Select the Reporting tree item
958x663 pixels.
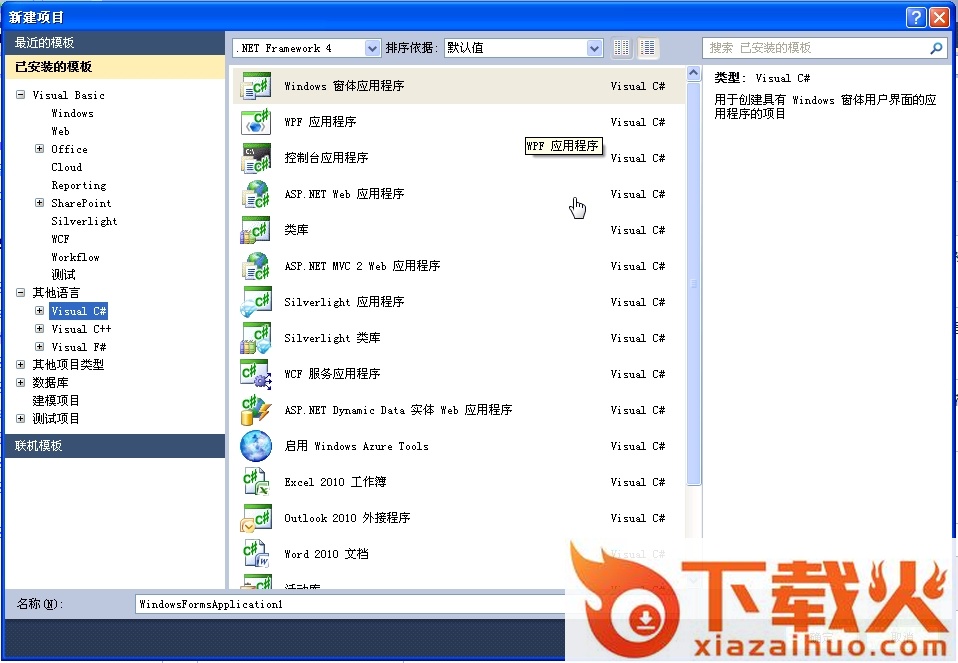(x=78, y=185)
